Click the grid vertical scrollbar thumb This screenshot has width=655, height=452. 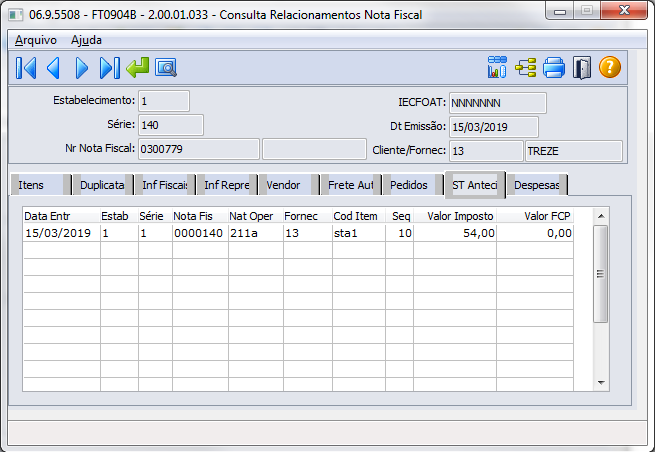tap(601, 274)
